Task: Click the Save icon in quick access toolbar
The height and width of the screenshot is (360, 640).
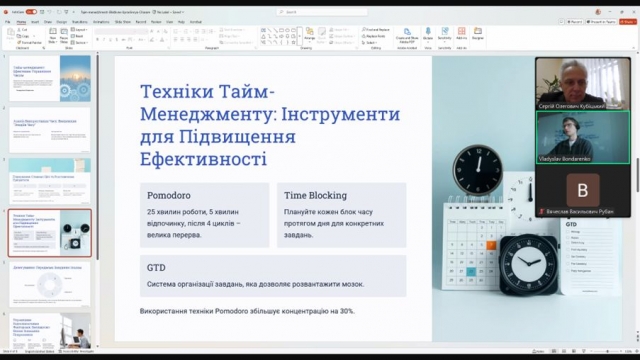Action: (x=42, y=12)
